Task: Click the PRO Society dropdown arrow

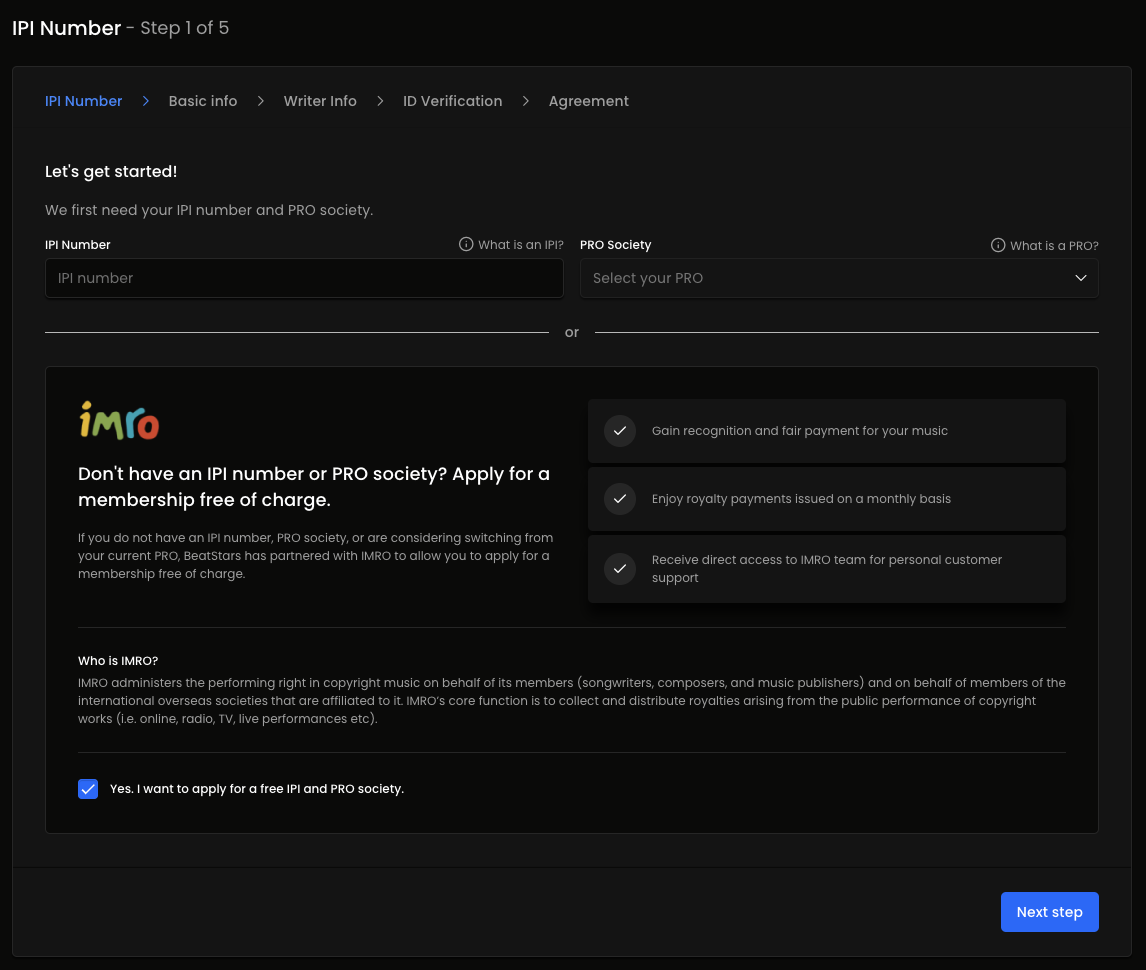Action: [x=1080, y=278]
